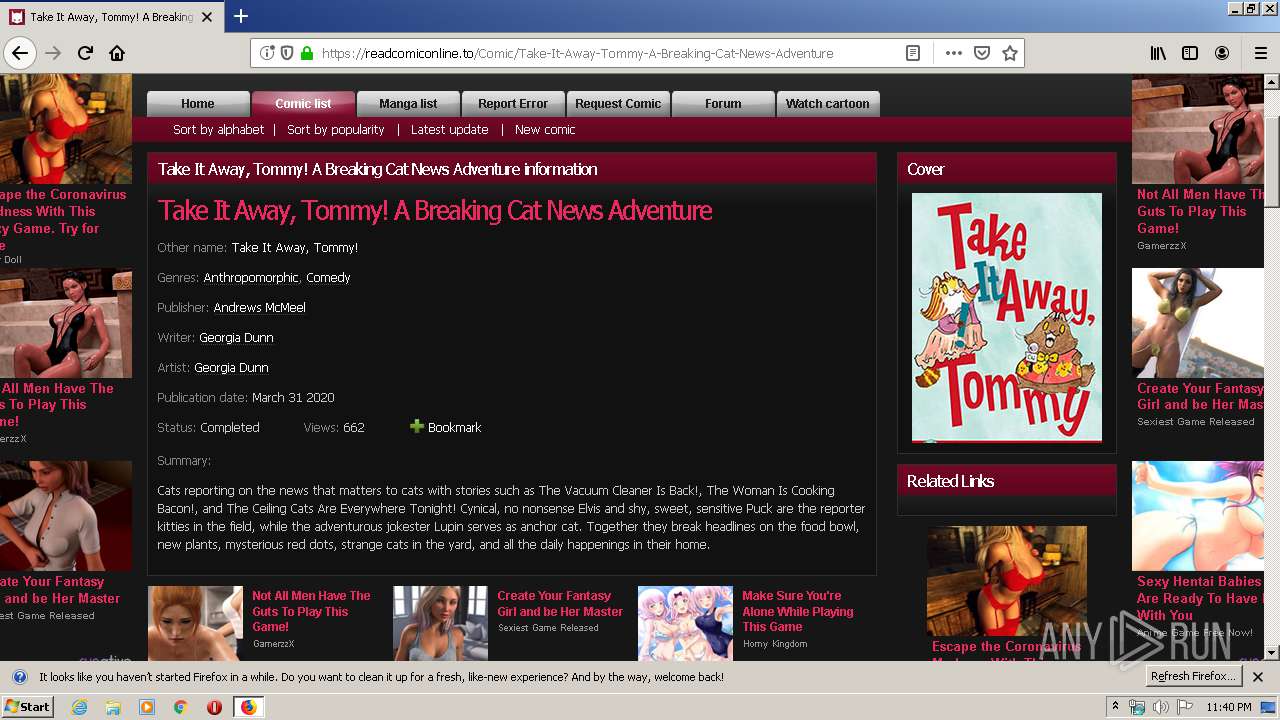1280x720 pixels.
Task: Reload the page with the Refresh icon
Action: pos(85,53)
